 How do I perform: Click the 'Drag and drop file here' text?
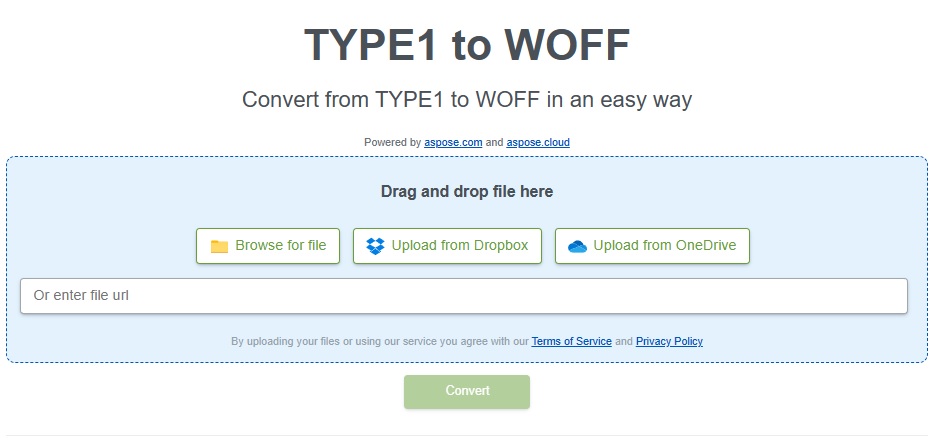click(x=467, y=191)
